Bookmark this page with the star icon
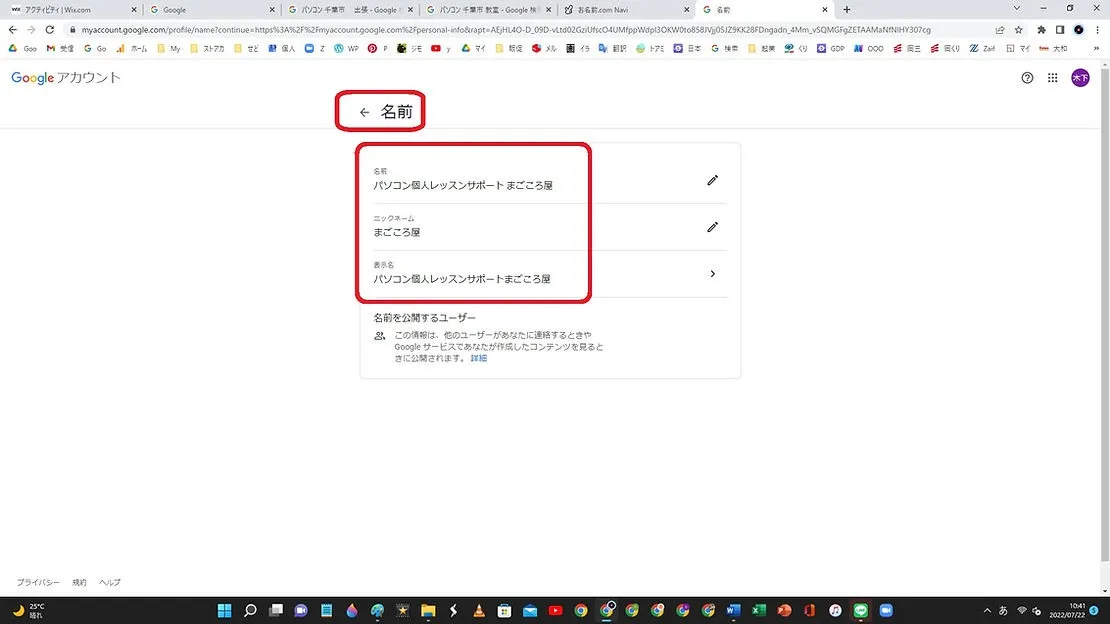The height and width of the screenshot is (624, 1110). point(1019,30)
